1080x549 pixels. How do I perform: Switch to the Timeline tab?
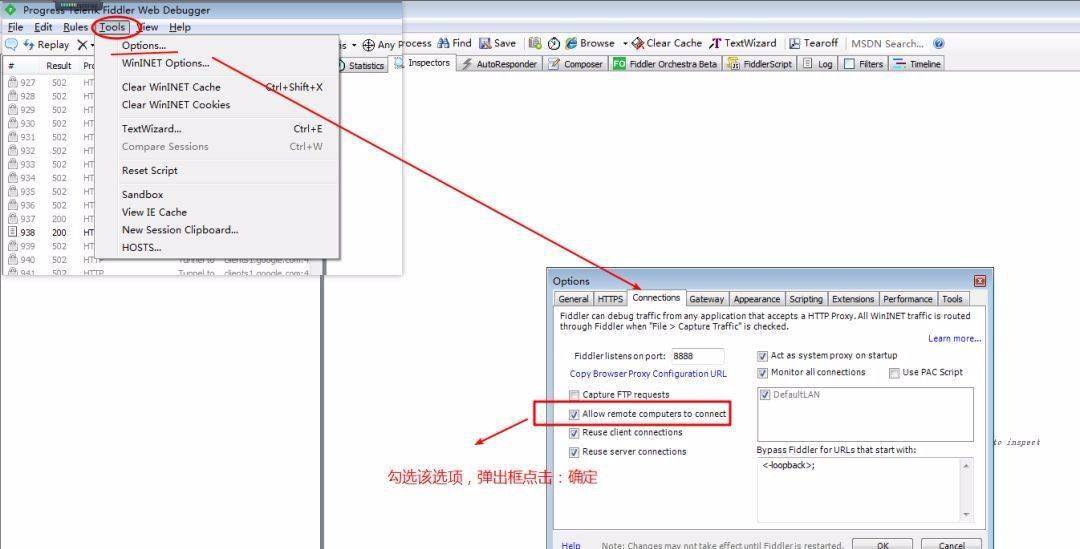click(x=917, y=64)
